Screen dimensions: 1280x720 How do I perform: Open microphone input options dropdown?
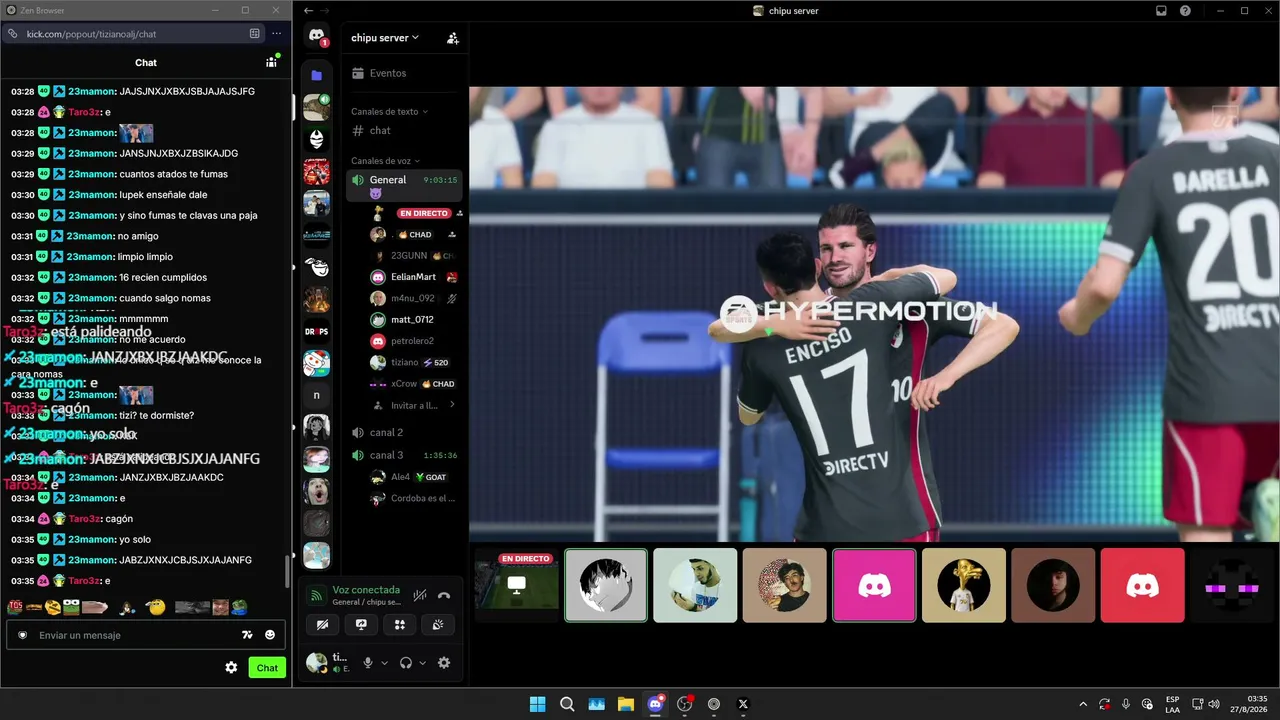pos(385,663)
